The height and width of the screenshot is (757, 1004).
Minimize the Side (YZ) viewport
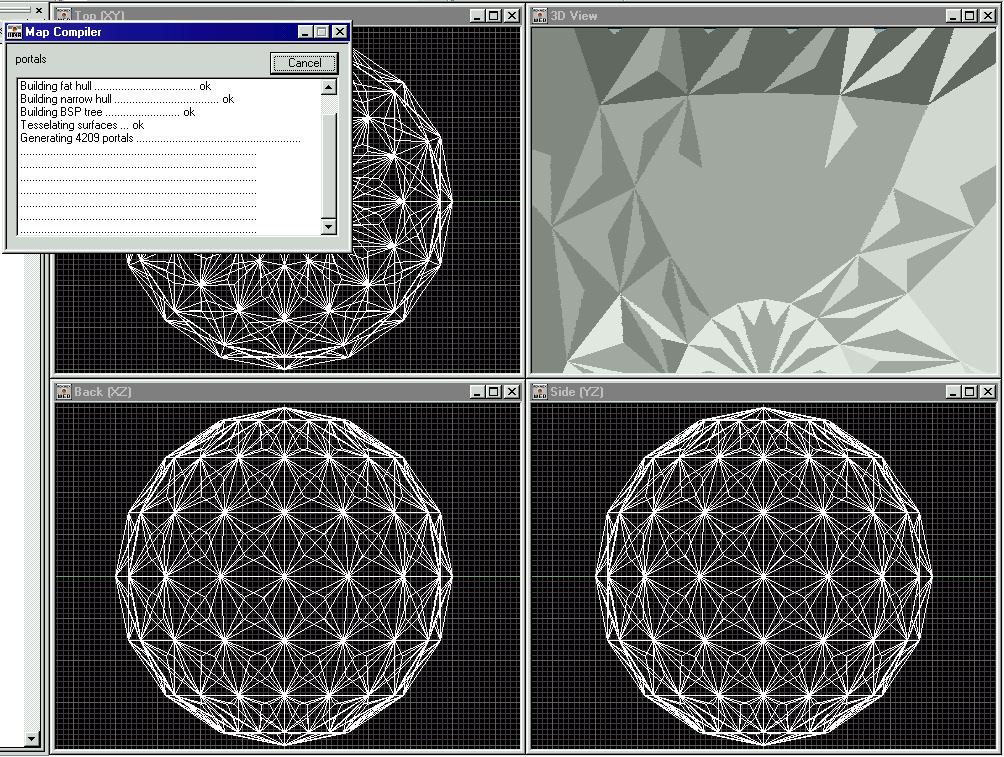click(x=953, y=392)
